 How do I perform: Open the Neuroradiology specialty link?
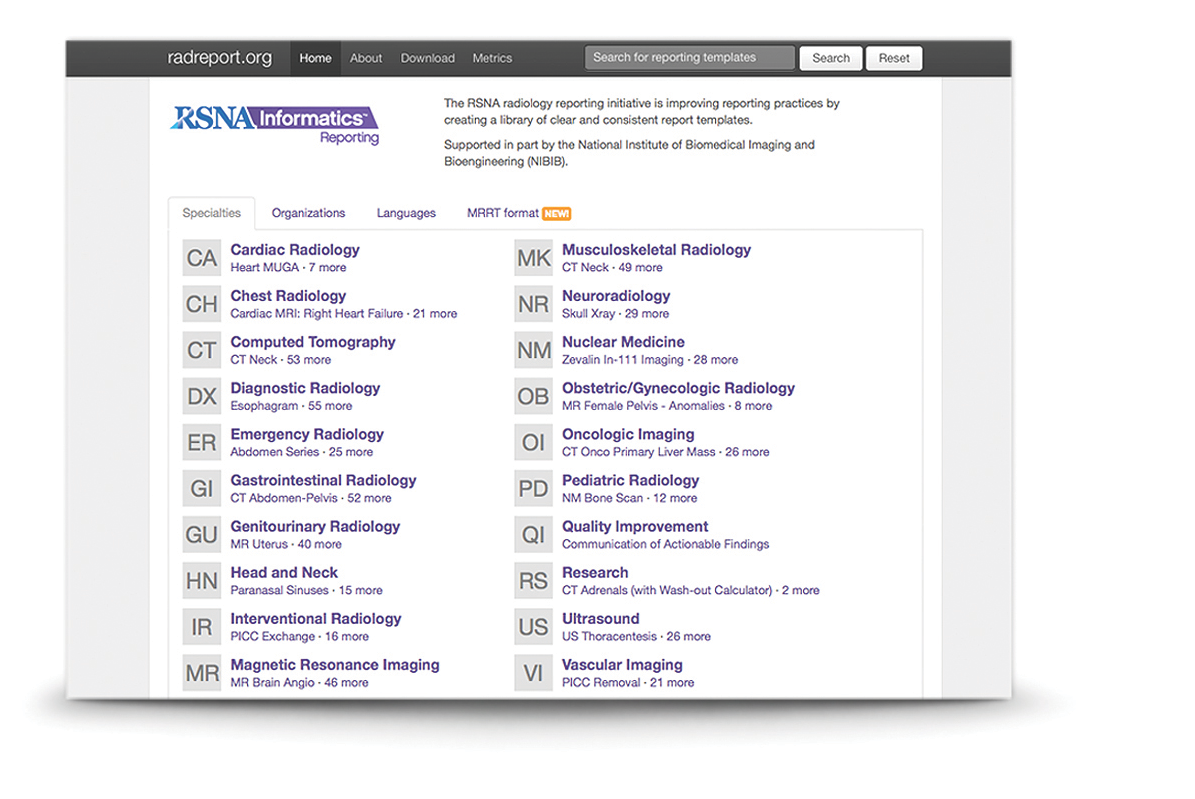click(616, 296)
